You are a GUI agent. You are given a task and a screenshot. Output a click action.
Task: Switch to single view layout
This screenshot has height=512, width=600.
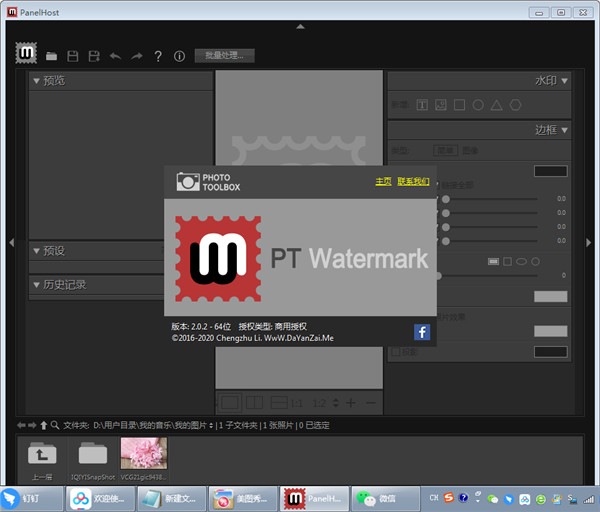230,403
